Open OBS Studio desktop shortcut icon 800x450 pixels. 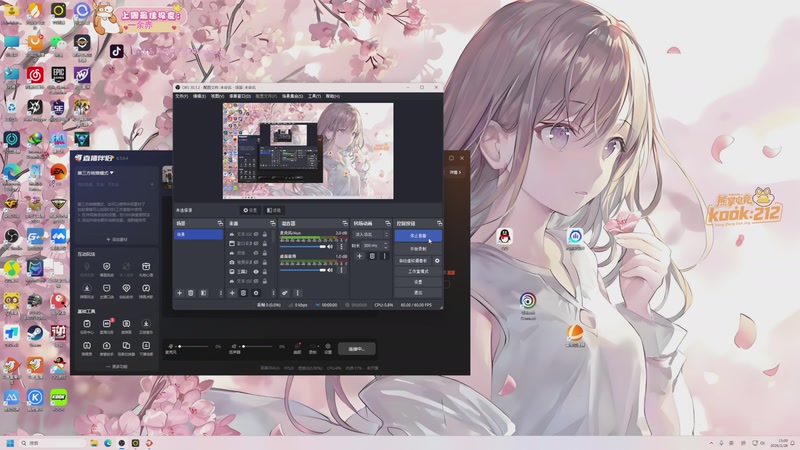pos(12,236)
